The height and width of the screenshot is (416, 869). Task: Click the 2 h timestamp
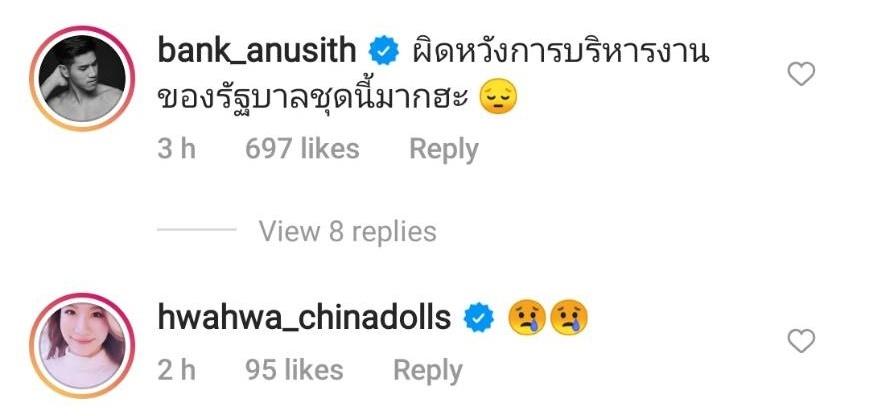(x=176, y=370)
